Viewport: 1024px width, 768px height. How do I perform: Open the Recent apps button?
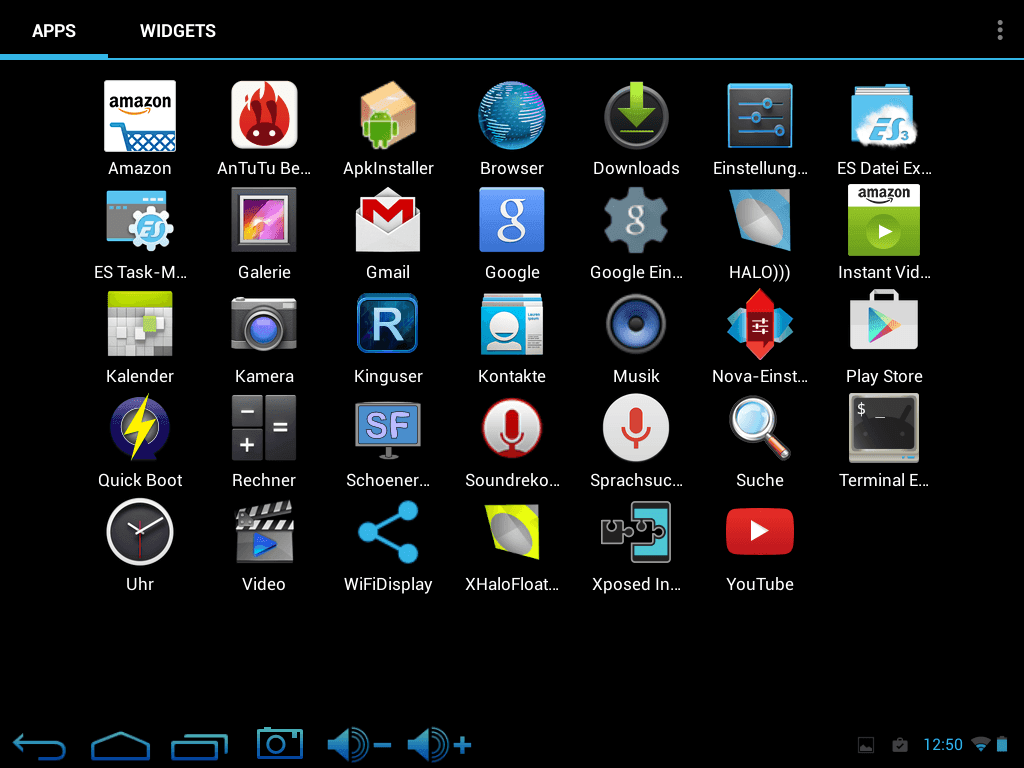tap(199, 746)
